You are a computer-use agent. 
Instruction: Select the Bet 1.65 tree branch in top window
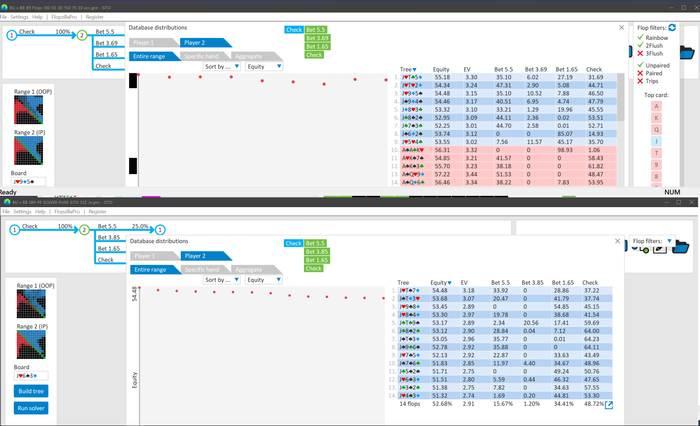pos(107,54)
